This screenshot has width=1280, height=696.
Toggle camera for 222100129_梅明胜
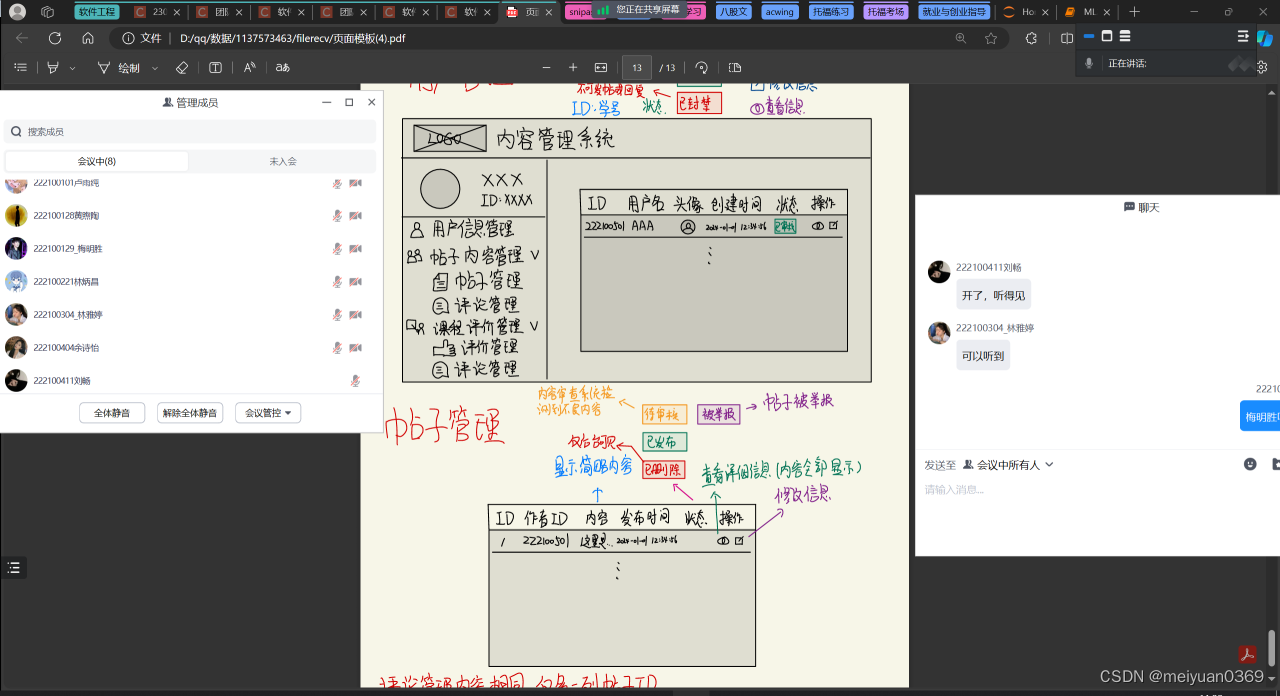coord(355,249)
